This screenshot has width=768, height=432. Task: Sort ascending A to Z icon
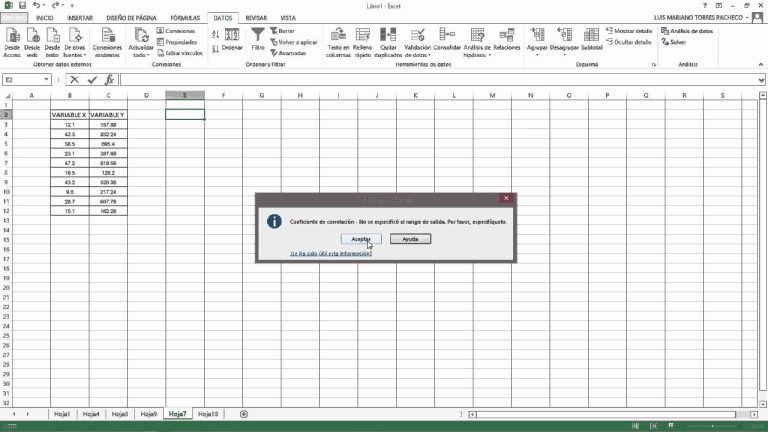[216, 34]
